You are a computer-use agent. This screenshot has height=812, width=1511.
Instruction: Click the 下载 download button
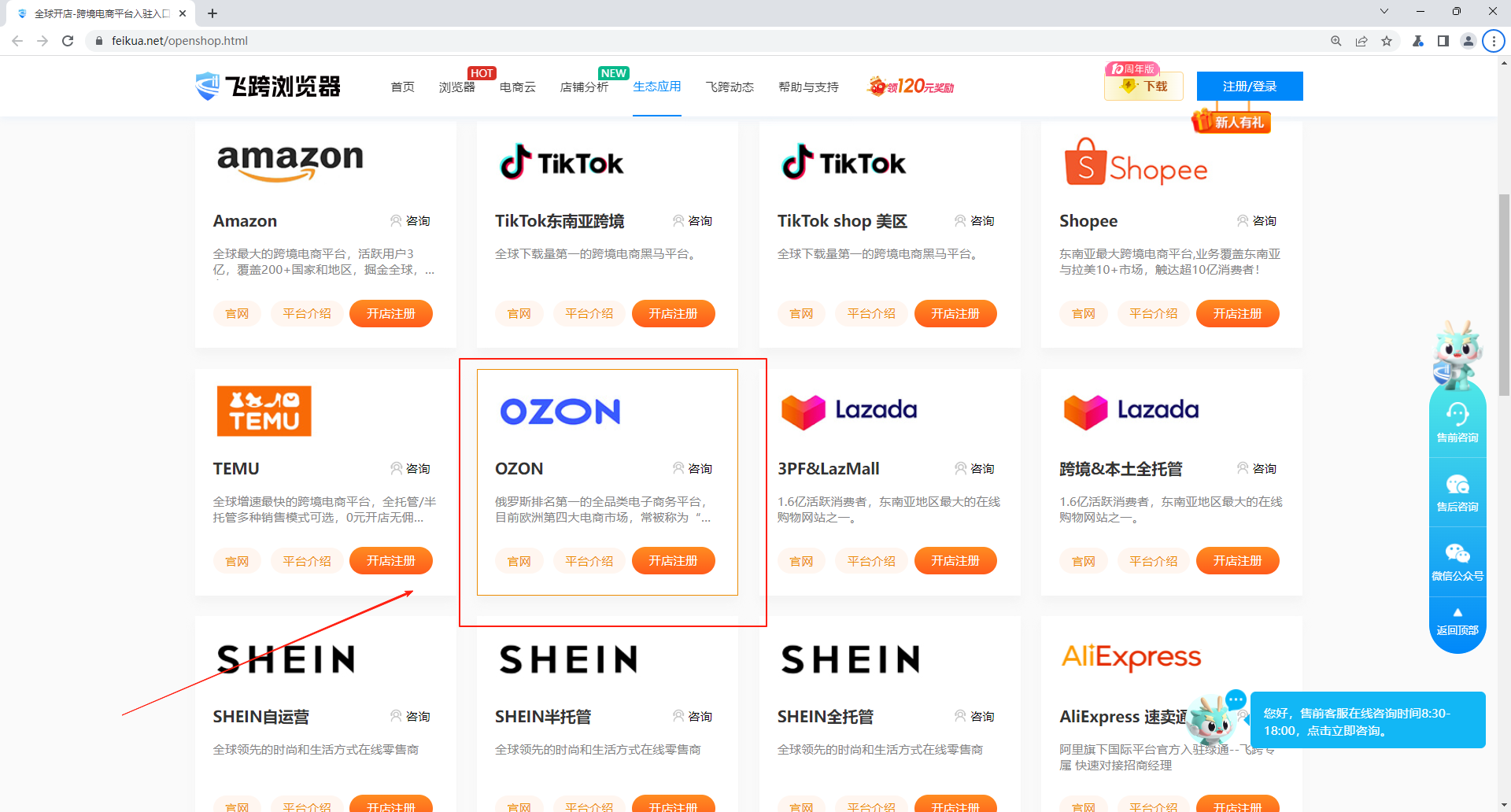pyautogui.click(x=1143, y=86)
